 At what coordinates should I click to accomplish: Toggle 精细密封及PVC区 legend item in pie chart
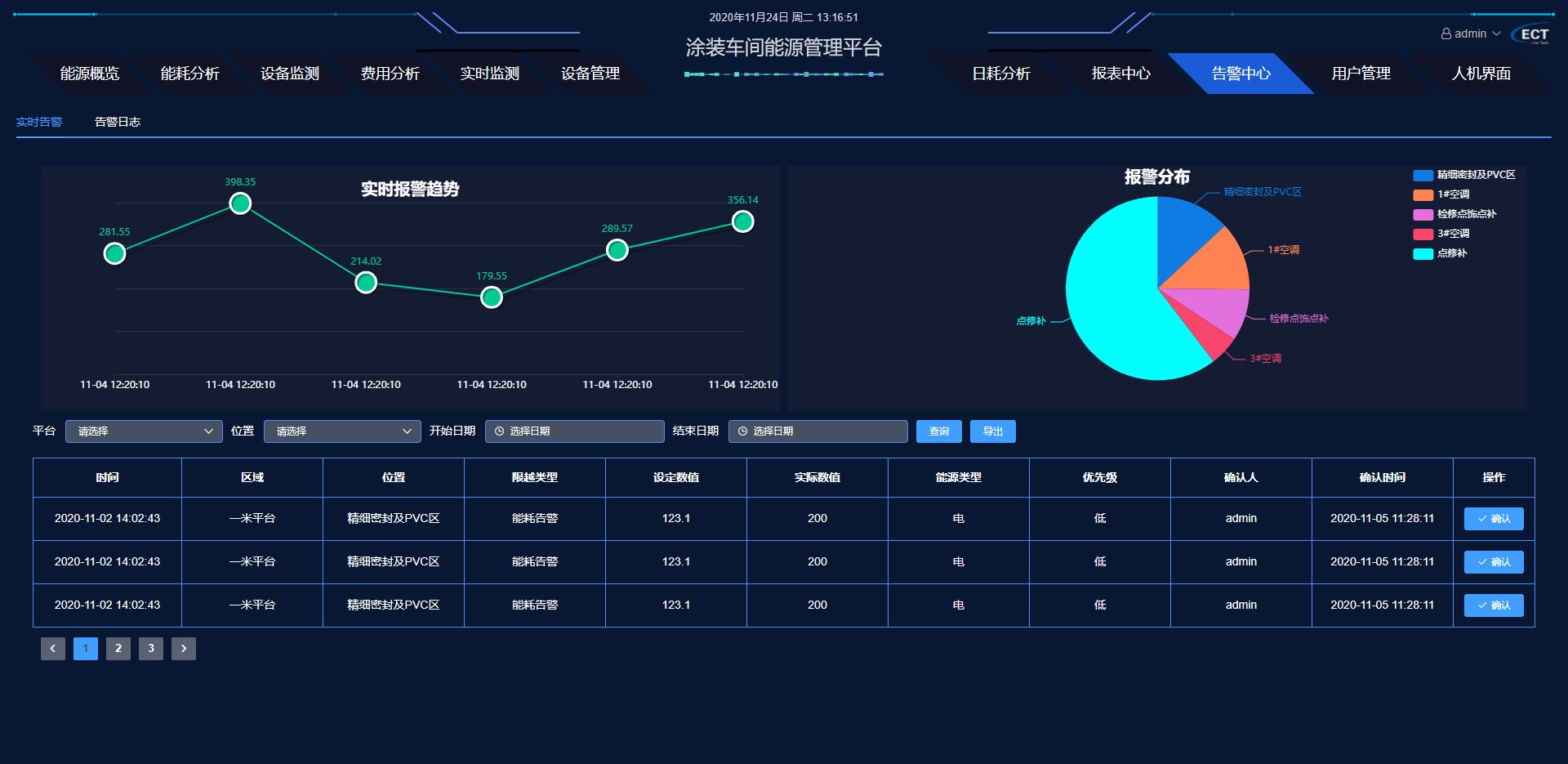[x=1464, y=175]
